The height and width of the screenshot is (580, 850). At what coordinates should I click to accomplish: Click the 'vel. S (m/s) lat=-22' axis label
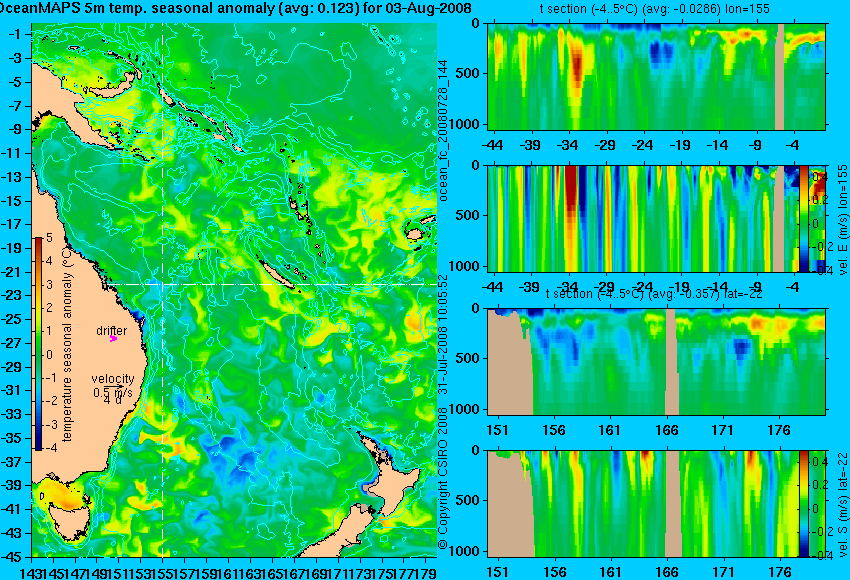843,504
